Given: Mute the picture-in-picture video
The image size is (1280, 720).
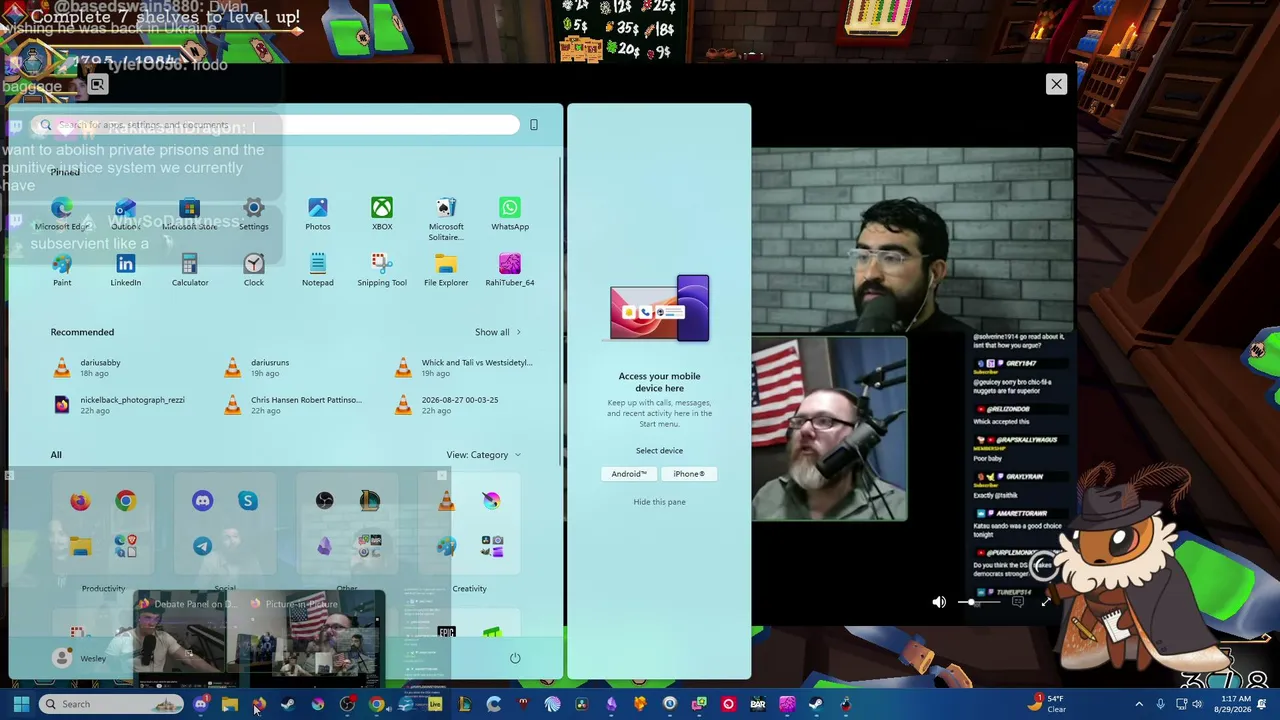Looking at the screenshot, I should [938, 602].
